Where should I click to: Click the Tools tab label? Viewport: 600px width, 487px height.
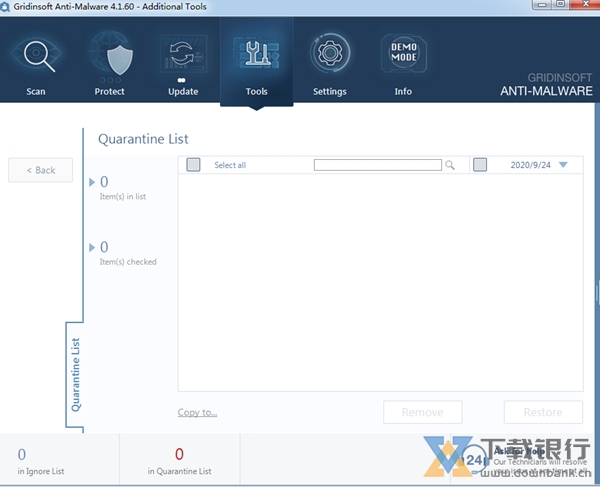pyautogui.click(x=257, y=91)
